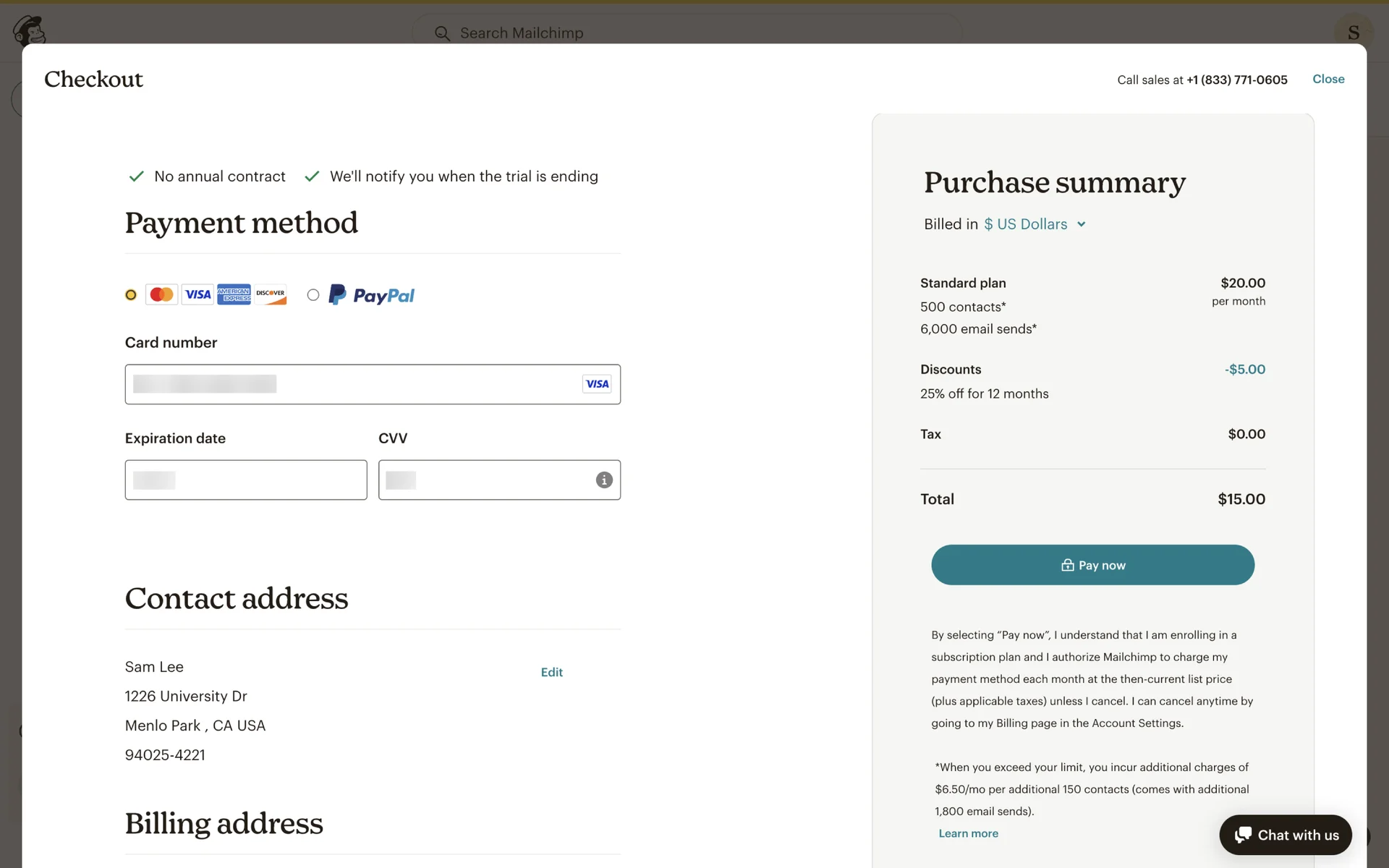Open the Learn more link
This screenshot has height=868, width=1389.
click(x=968, y=833)
